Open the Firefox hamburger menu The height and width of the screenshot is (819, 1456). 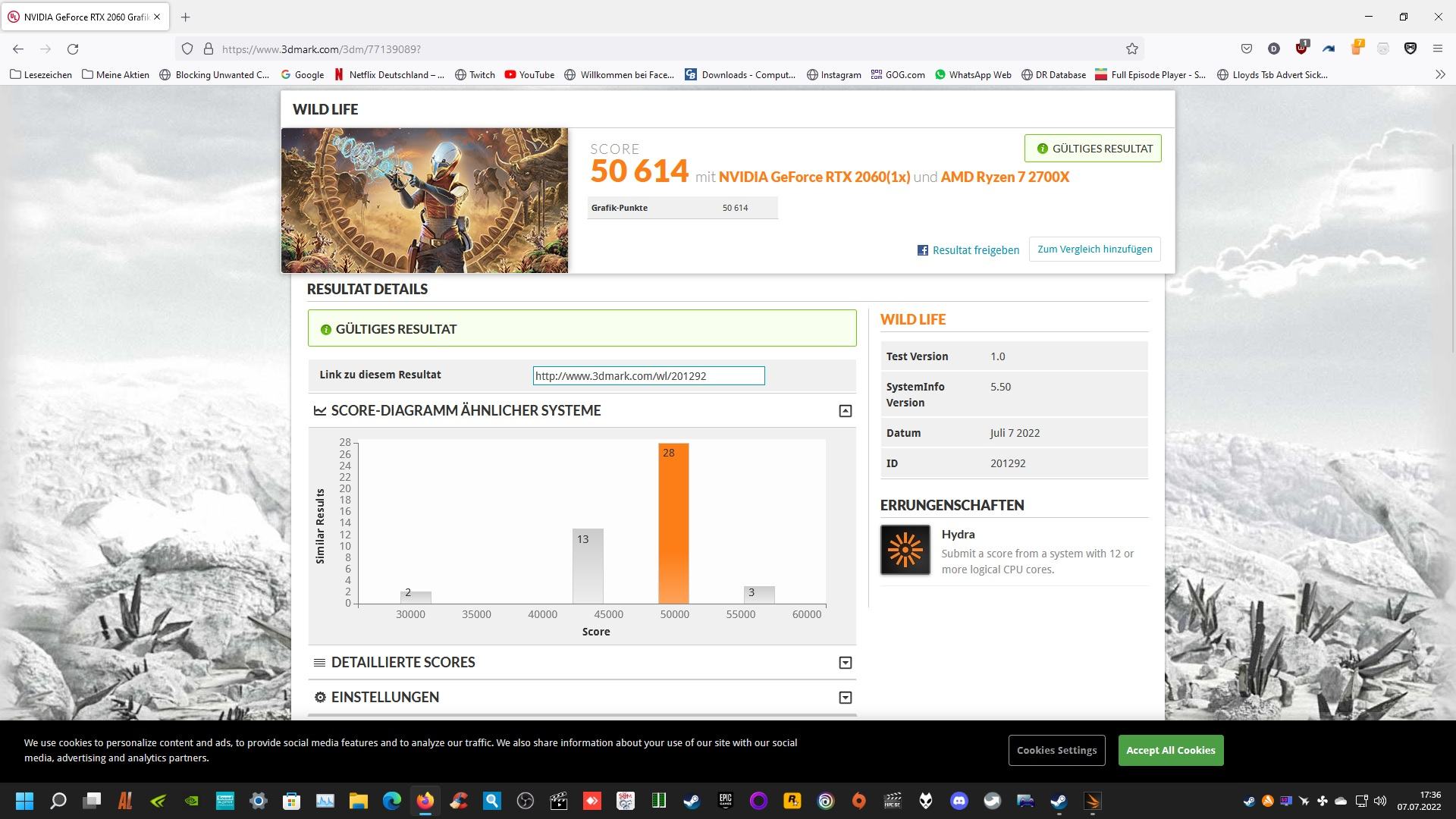tap(1437, 49)
